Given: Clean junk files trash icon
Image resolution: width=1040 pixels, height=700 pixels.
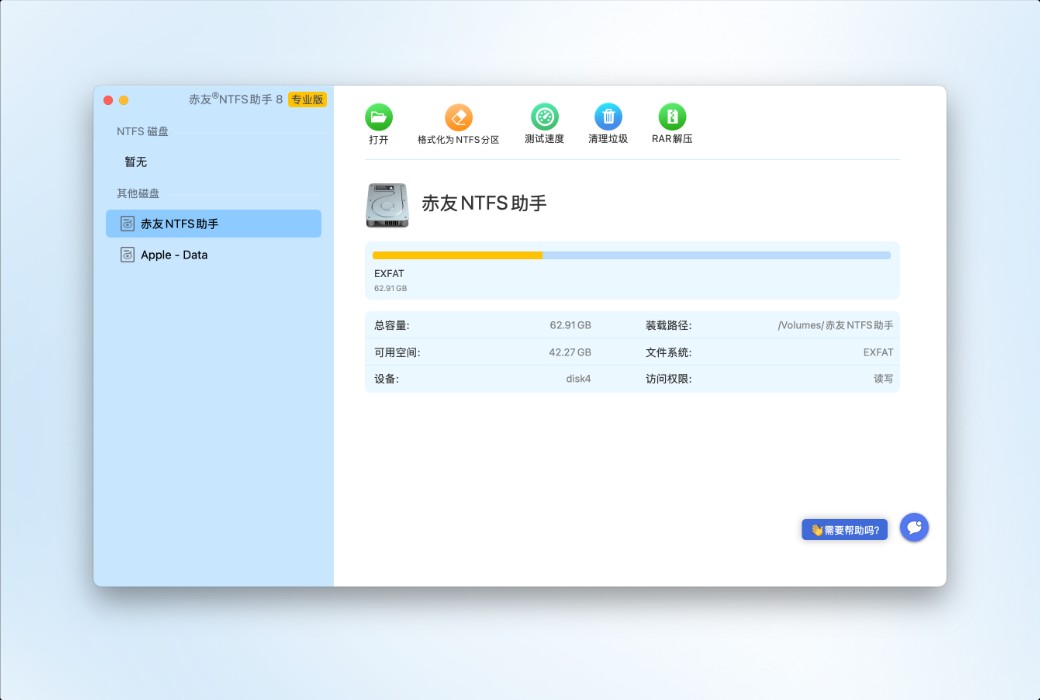Looking at the screenshot, I should (608, 117).
